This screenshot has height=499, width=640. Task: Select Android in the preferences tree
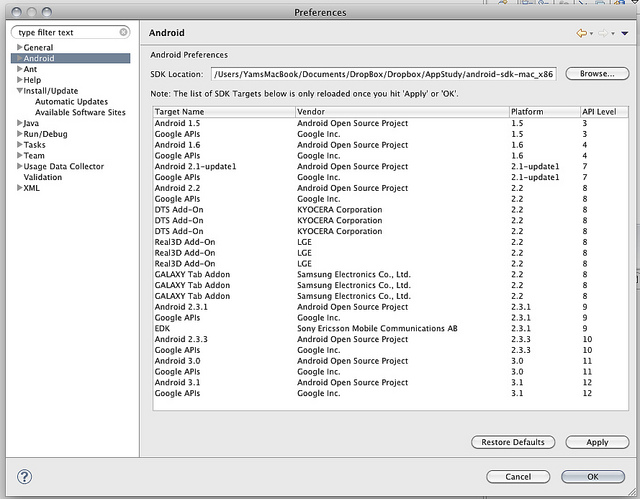point(39,58)
